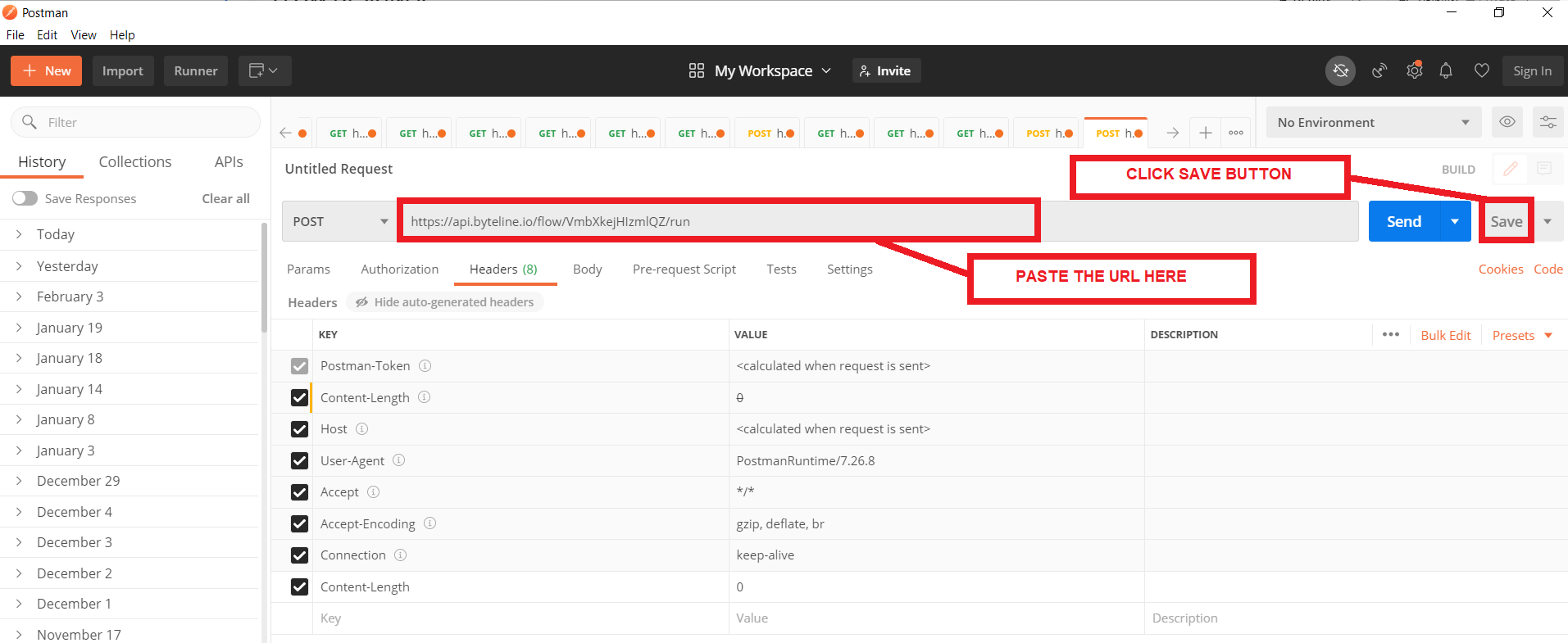This screenshot has width=1568, height=643.
Task: Uncheck the last Content-Length header checkbox
Action: click(299, 586)
